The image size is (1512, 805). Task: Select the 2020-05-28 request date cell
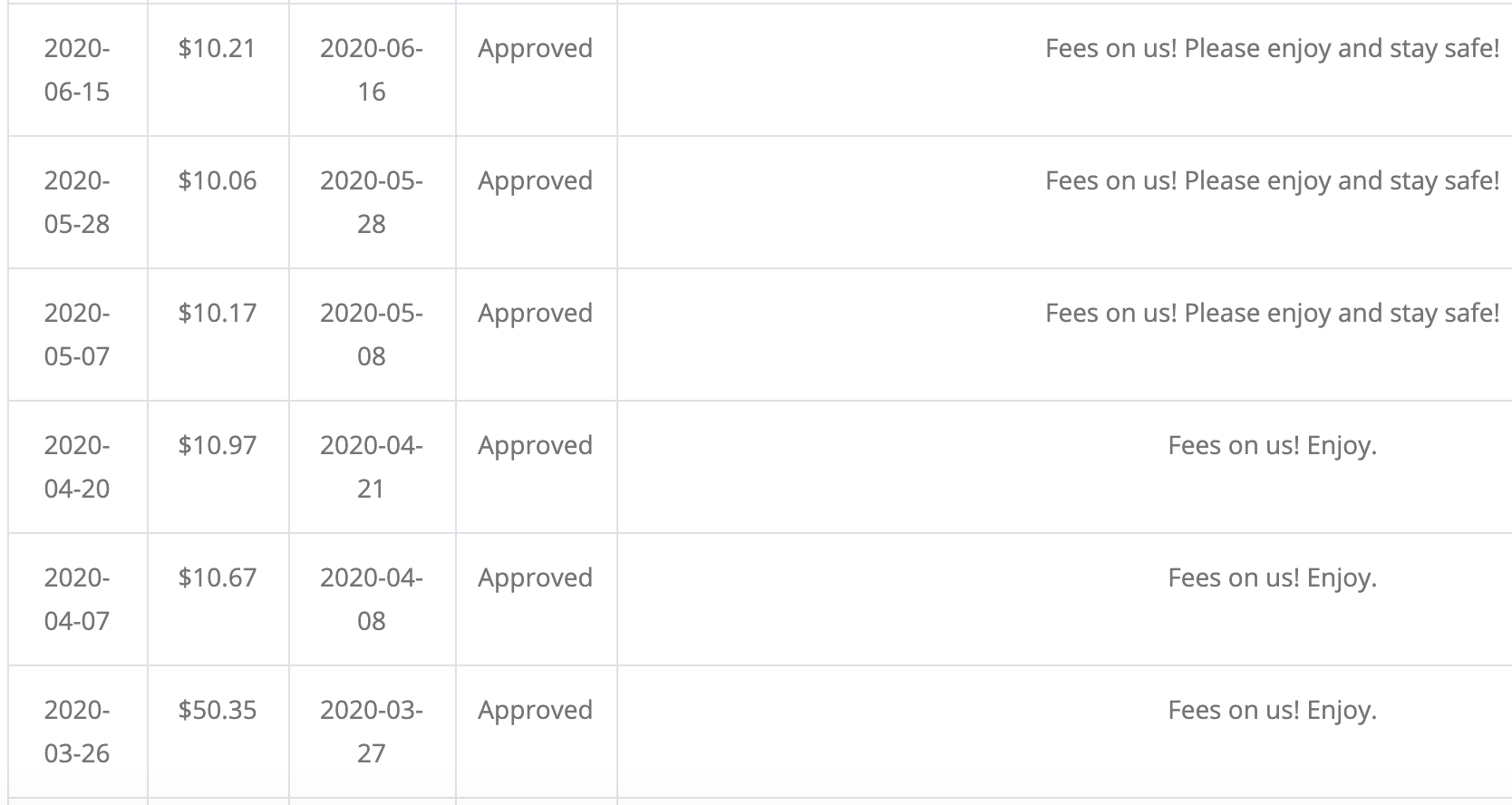(77, 202)
